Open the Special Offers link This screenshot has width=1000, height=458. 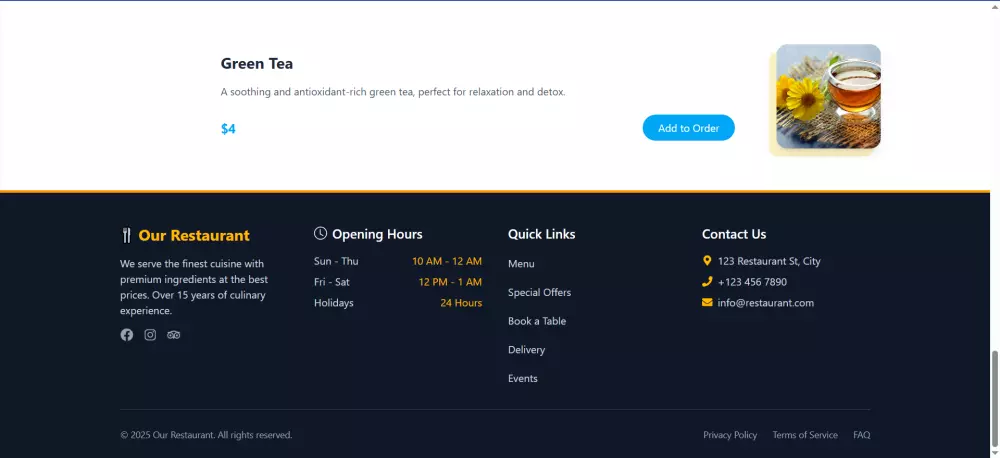(540, 292)
